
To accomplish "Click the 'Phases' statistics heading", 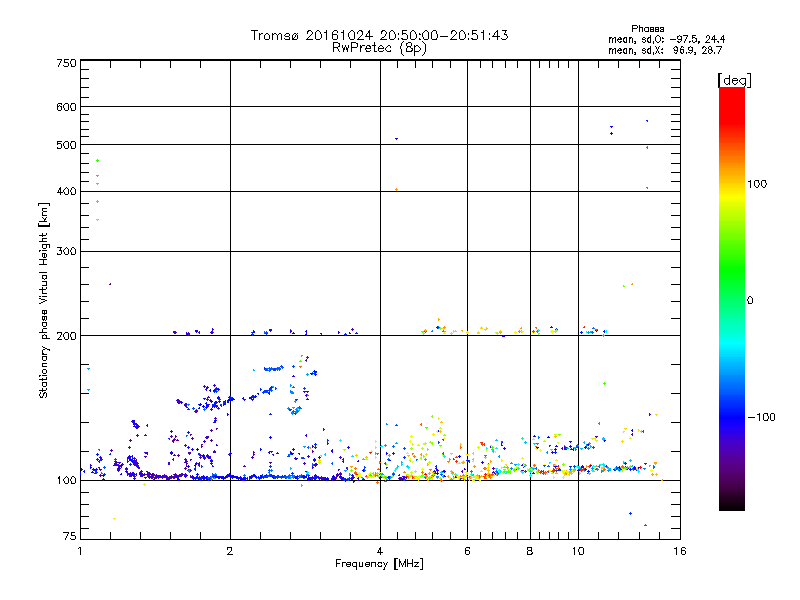I will [647, 29].
